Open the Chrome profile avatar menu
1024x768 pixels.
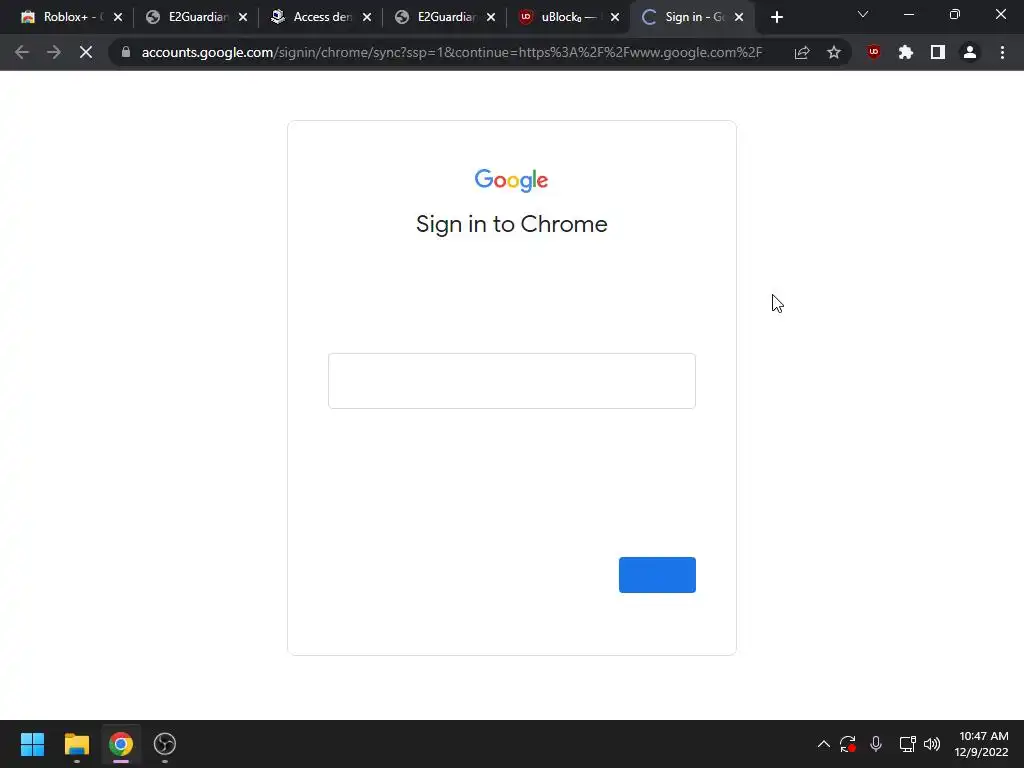[x=970, y=52]
